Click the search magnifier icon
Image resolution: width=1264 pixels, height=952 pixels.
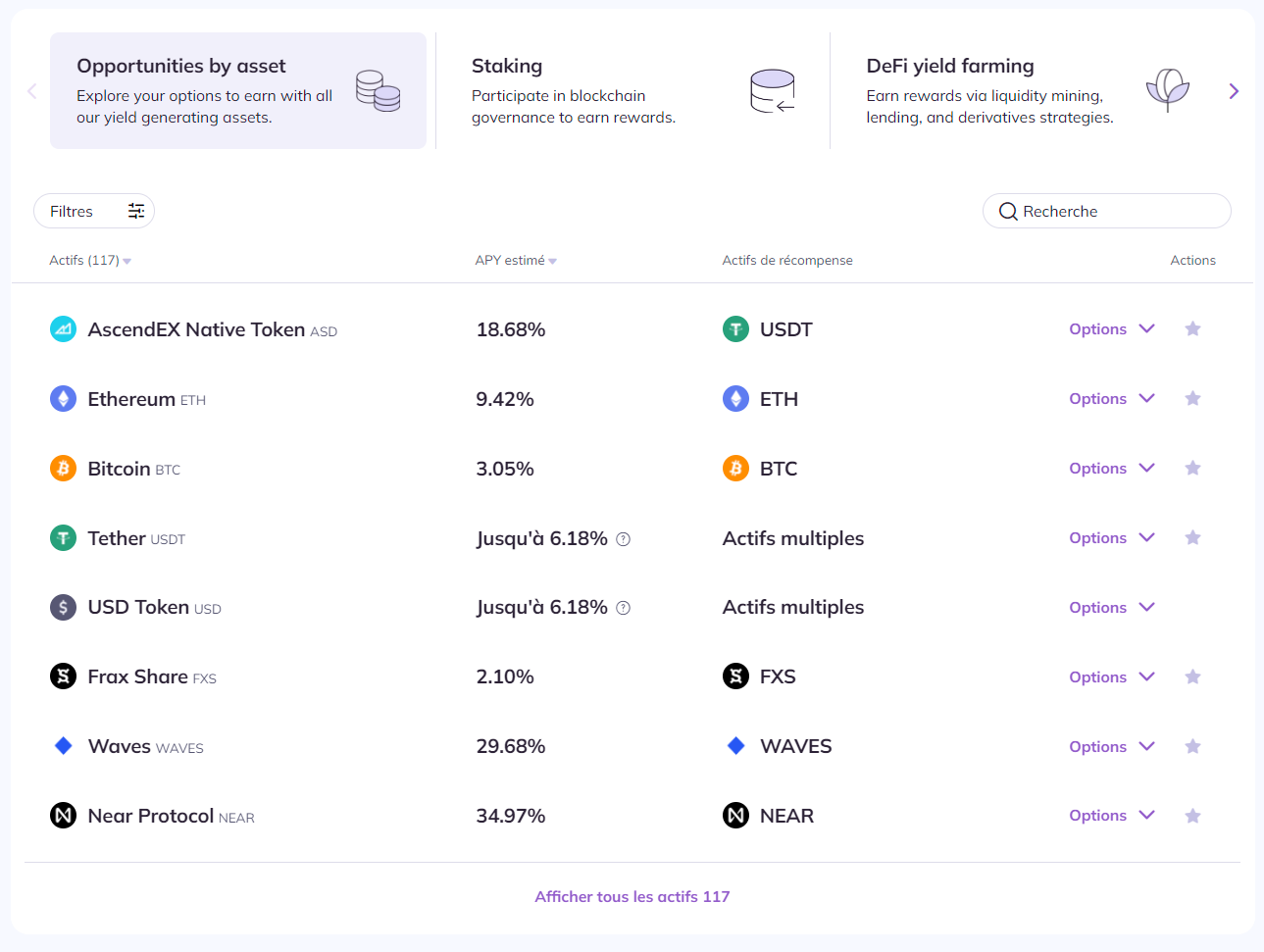pos(1008,212)
